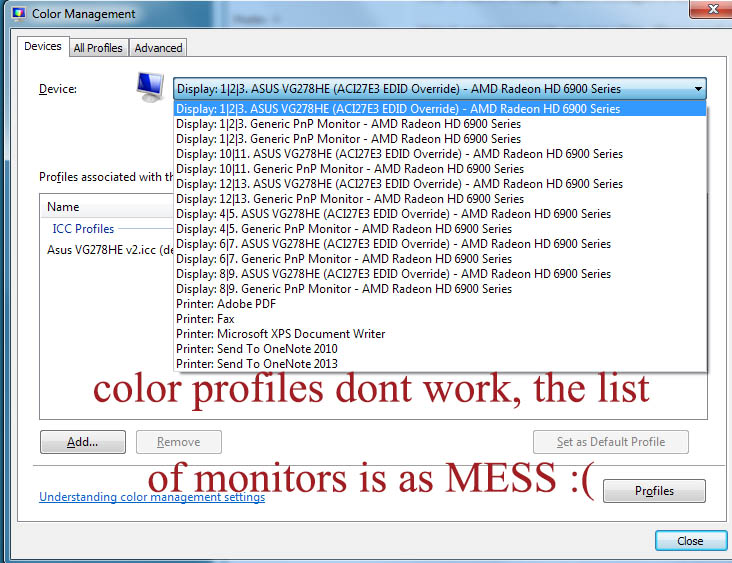Image resolution: width=732 pixels, height=563 pixels.
Task: Choose Display 10|11 ASUS VG278HE entry
Action: coord(439,154)
